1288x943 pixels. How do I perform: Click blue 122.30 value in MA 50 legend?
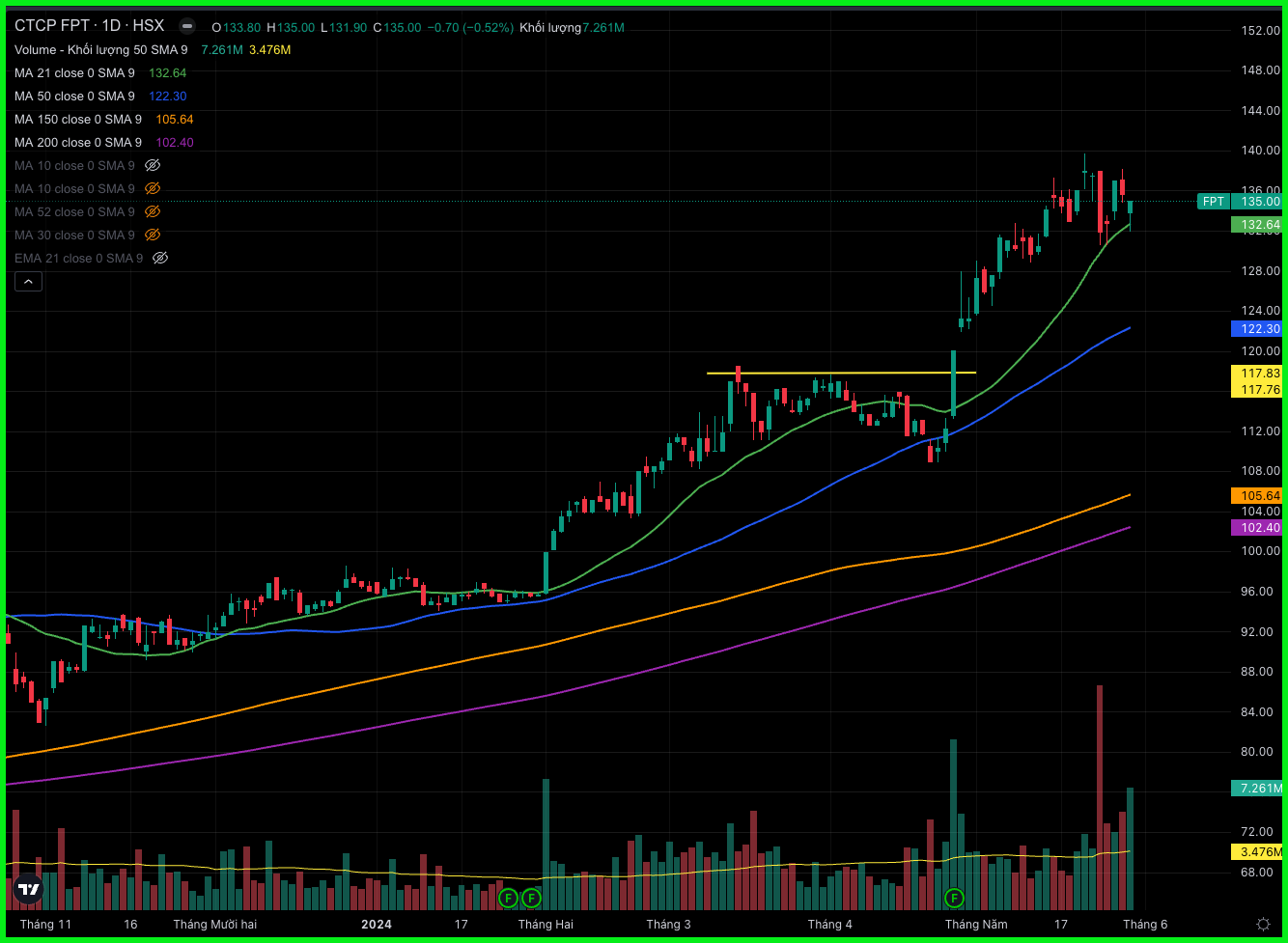pyautogui.click(x=168, y=97)
